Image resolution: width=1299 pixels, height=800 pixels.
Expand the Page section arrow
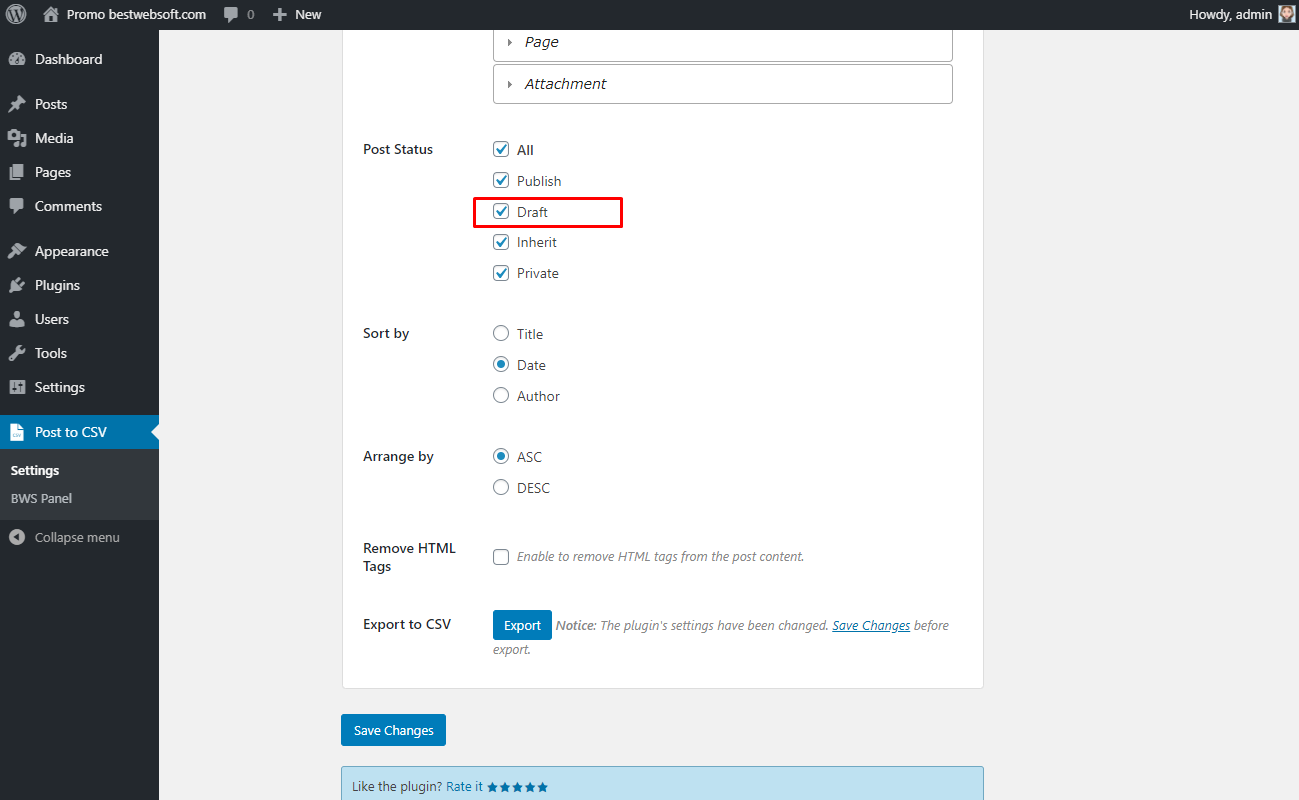pyautogui.click(x=510, y=42)
